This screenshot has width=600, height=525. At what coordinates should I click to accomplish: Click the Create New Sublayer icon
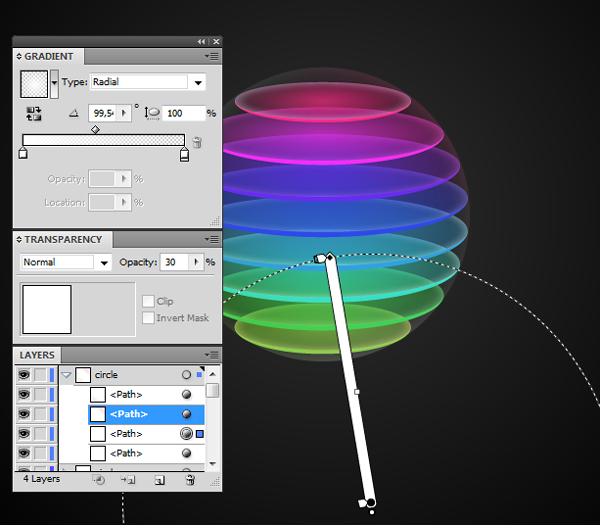[128, 480]
